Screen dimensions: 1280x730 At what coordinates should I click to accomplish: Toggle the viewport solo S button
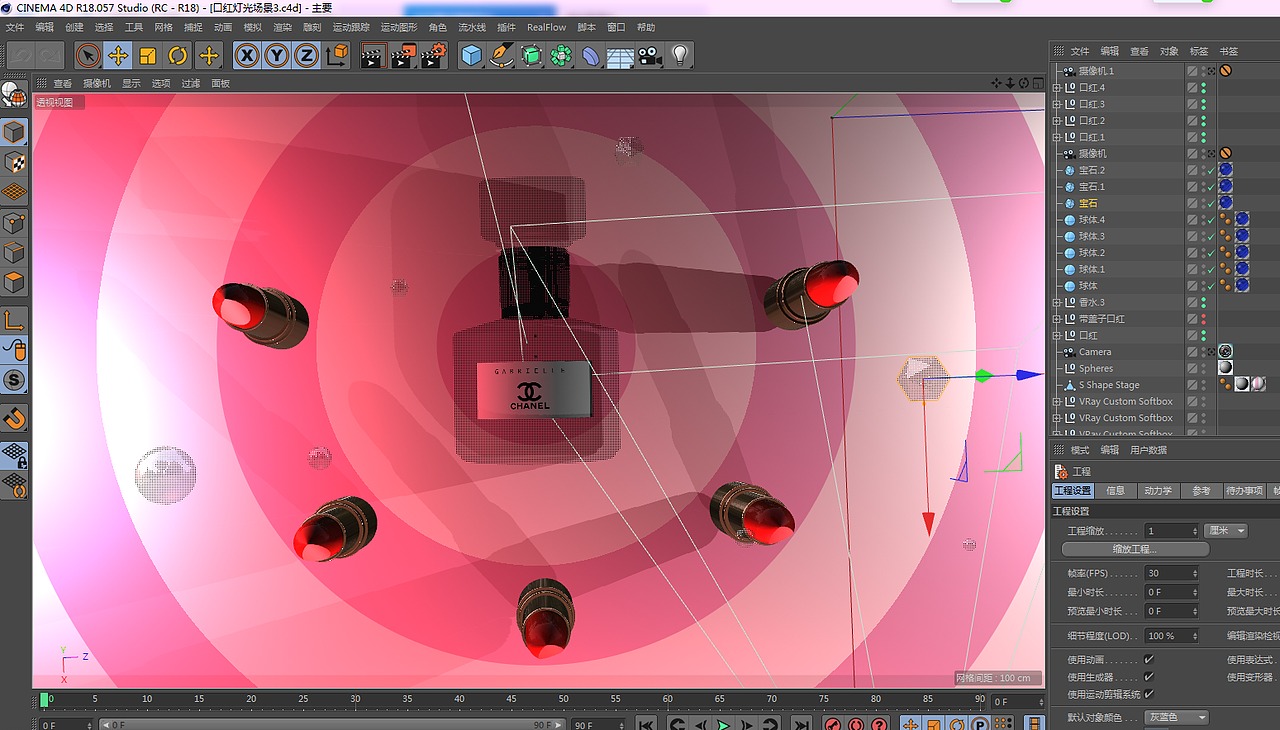(x=14, y=380)
